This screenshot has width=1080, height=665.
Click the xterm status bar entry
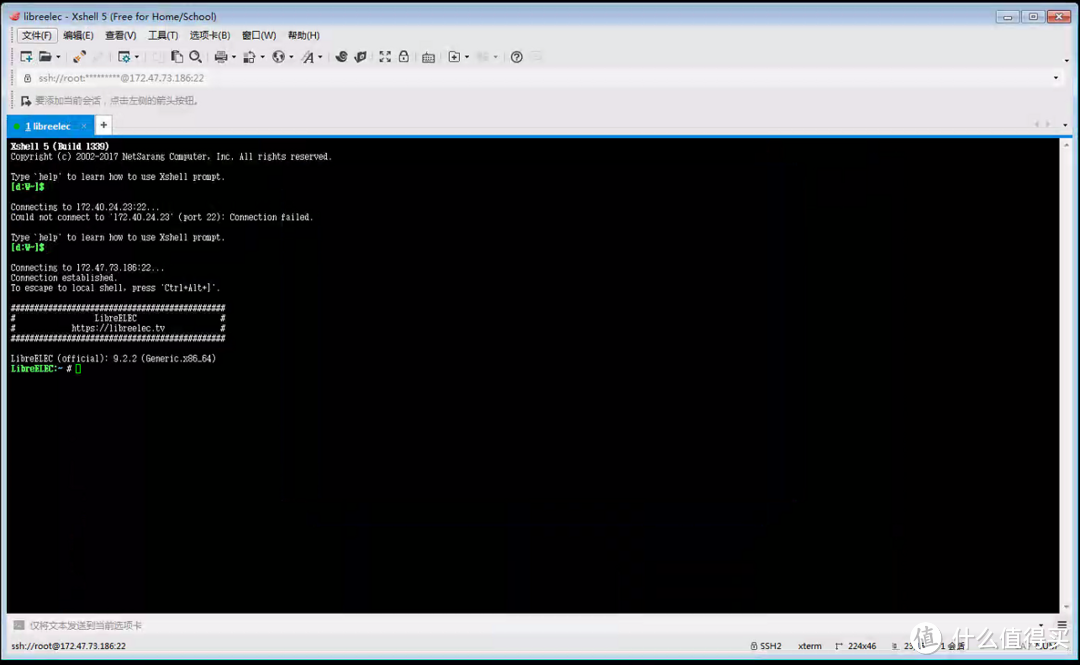click(809, 646)
